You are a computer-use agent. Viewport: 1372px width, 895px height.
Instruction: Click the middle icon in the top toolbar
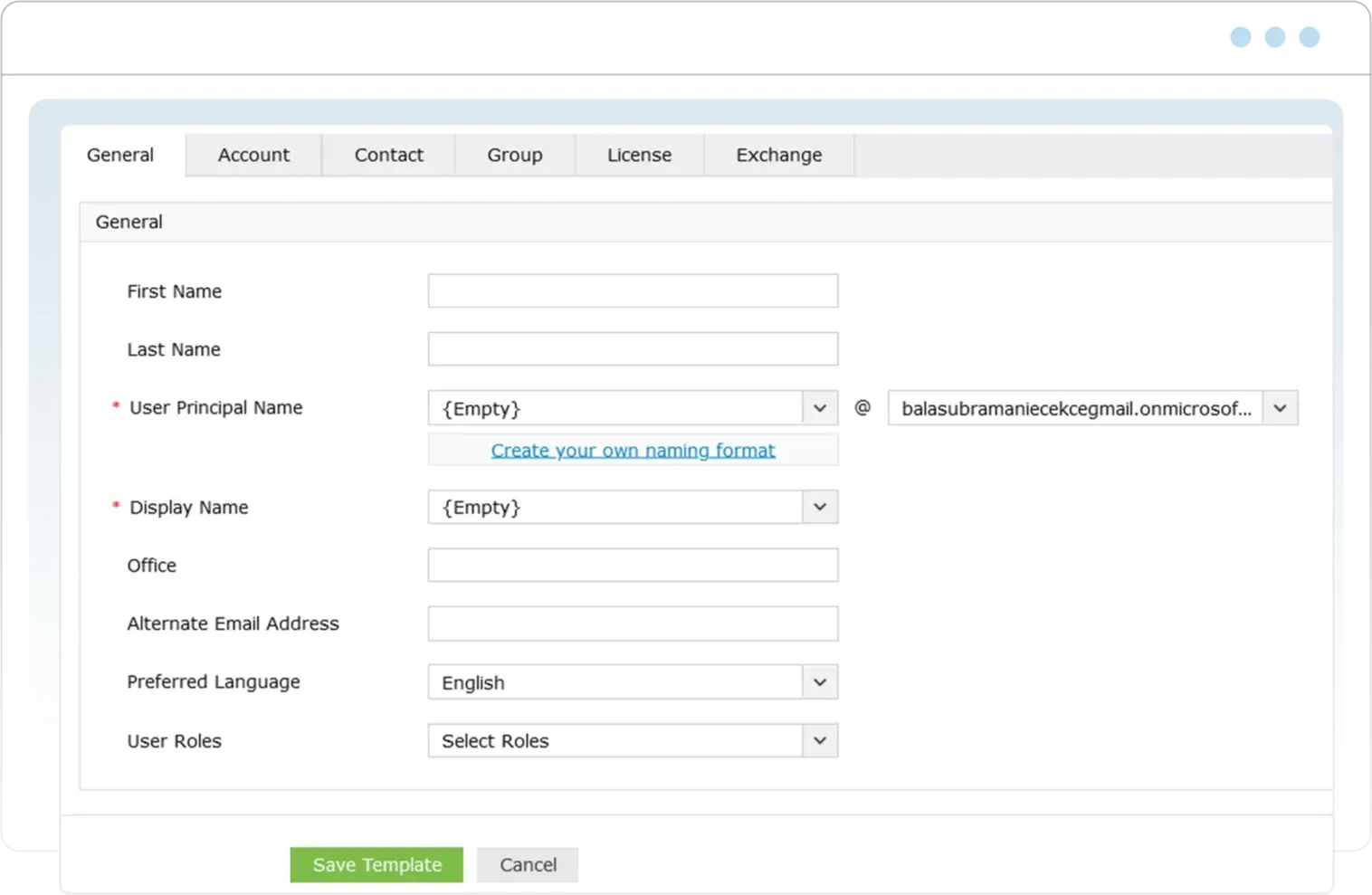[1274, 36]
